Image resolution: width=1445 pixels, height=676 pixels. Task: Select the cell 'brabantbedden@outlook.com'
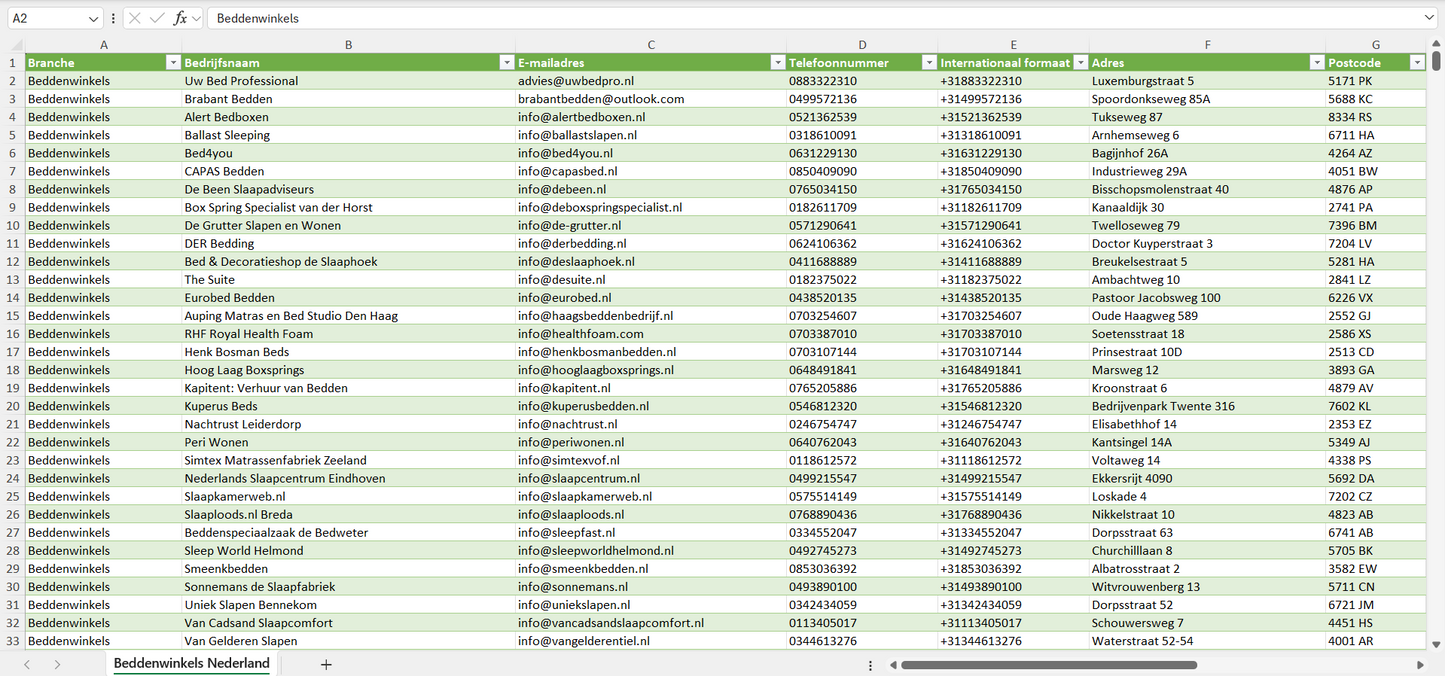pyautogui.click(x=651, y=99)
